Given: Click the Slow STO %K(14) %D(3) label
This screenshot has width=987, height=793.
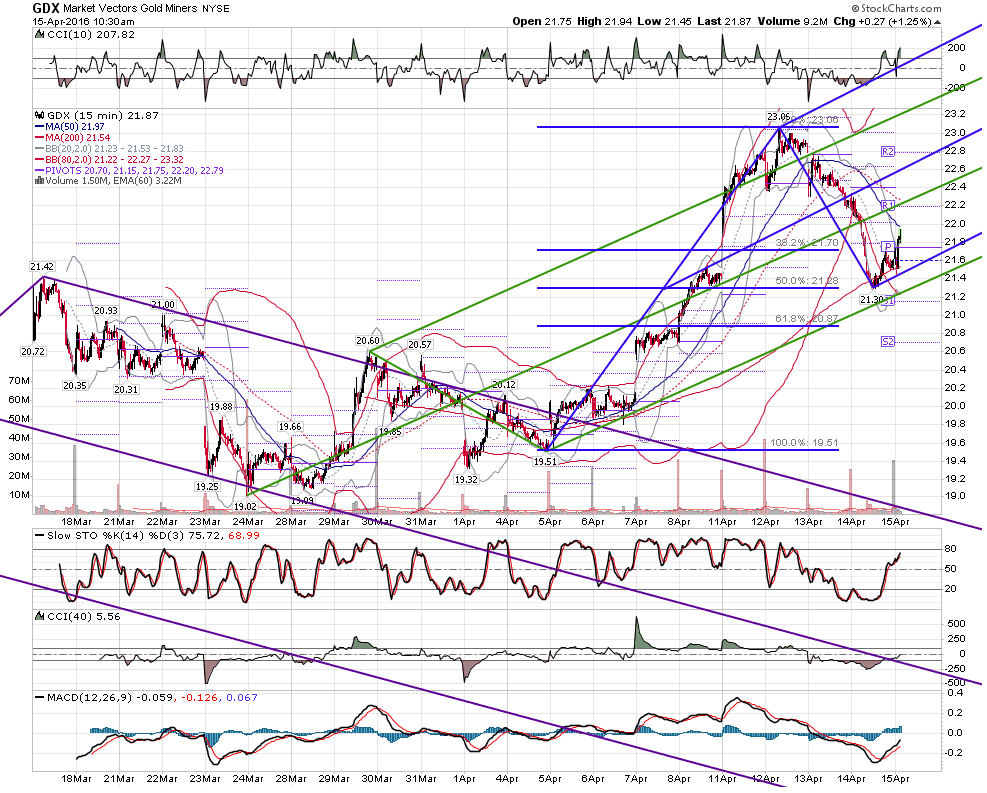Looking at the screenshot, I should click(x=153, y=536).
